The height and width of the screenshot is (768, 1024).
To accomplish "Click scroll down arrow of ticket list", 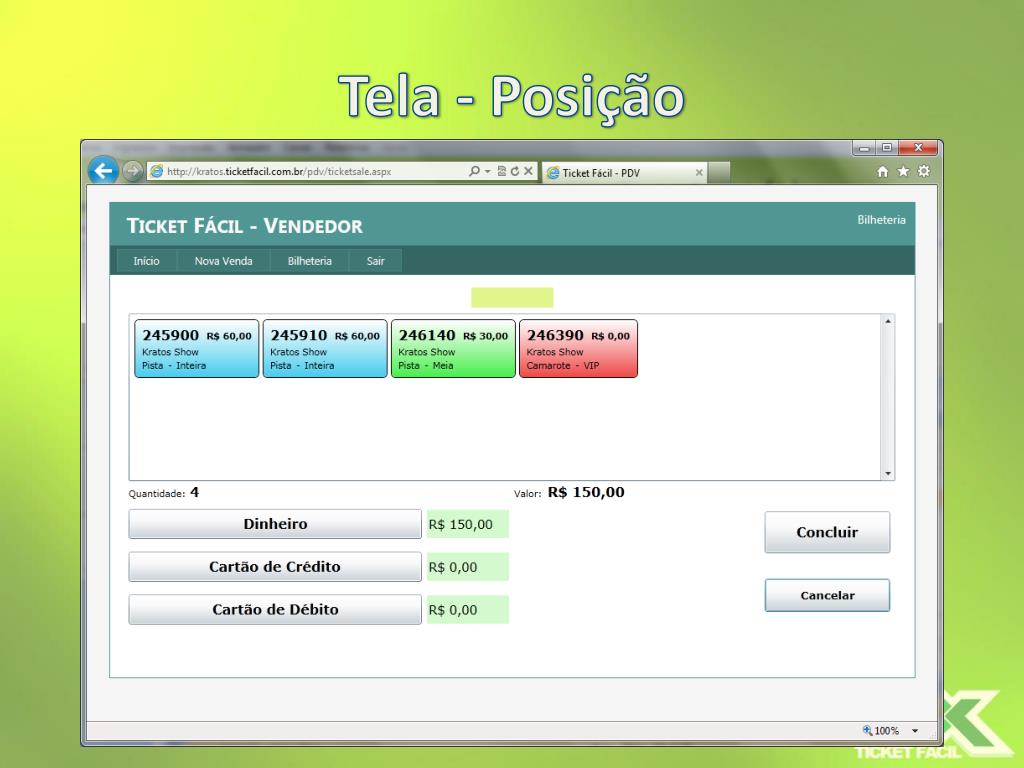I will (888, 473).
